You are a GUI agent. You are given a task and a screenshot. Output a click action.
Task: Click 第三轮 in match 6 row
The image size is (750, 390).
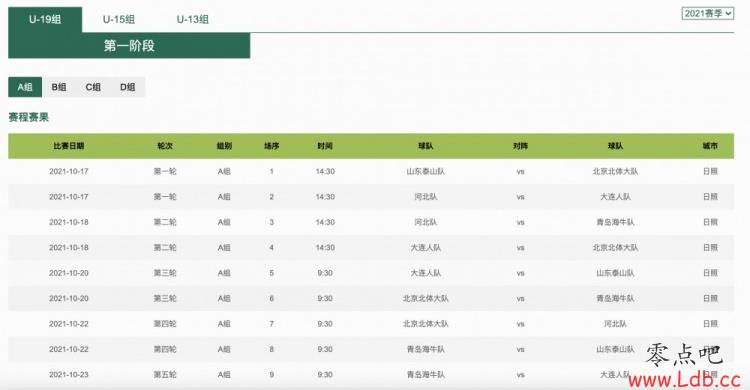165,298
